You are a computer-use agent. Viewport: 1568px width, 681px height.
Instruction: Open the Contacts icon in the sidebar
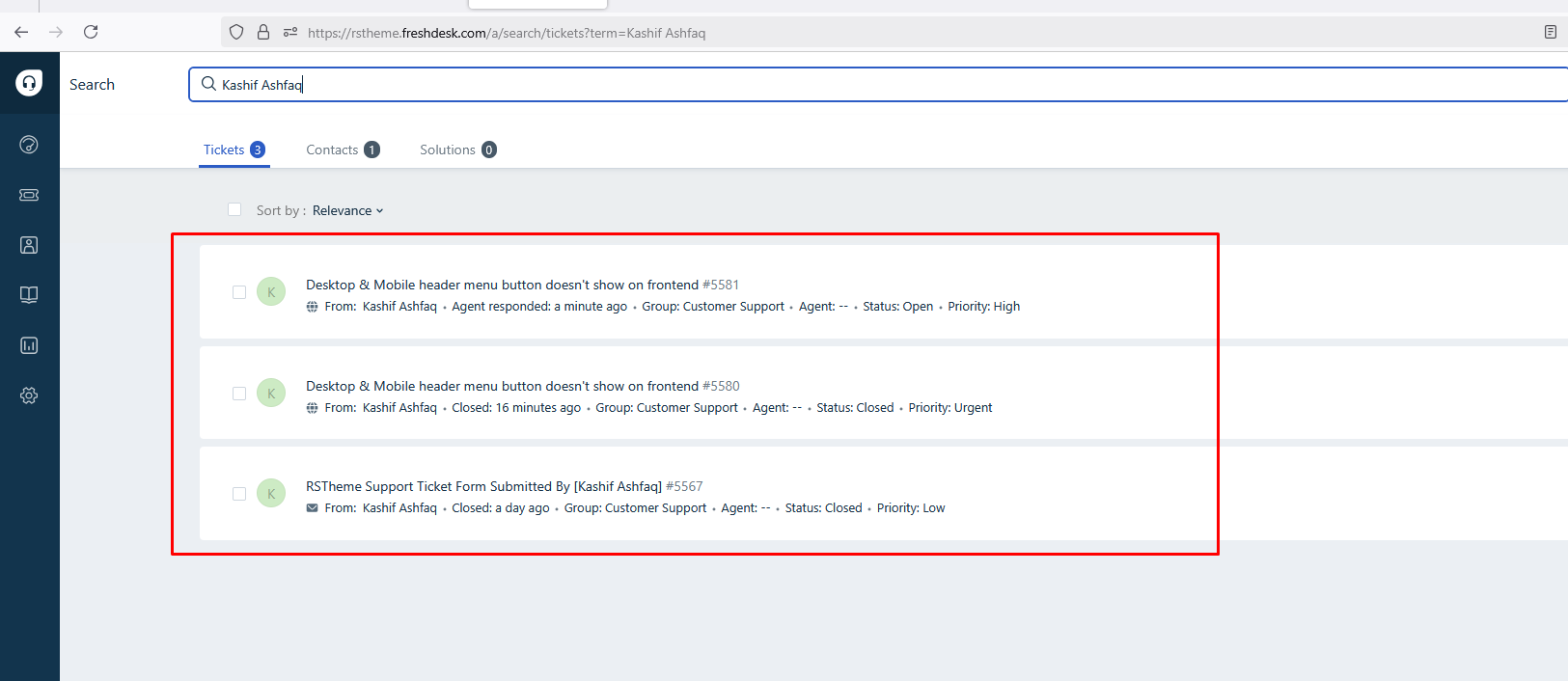click(x=29, y=245)
